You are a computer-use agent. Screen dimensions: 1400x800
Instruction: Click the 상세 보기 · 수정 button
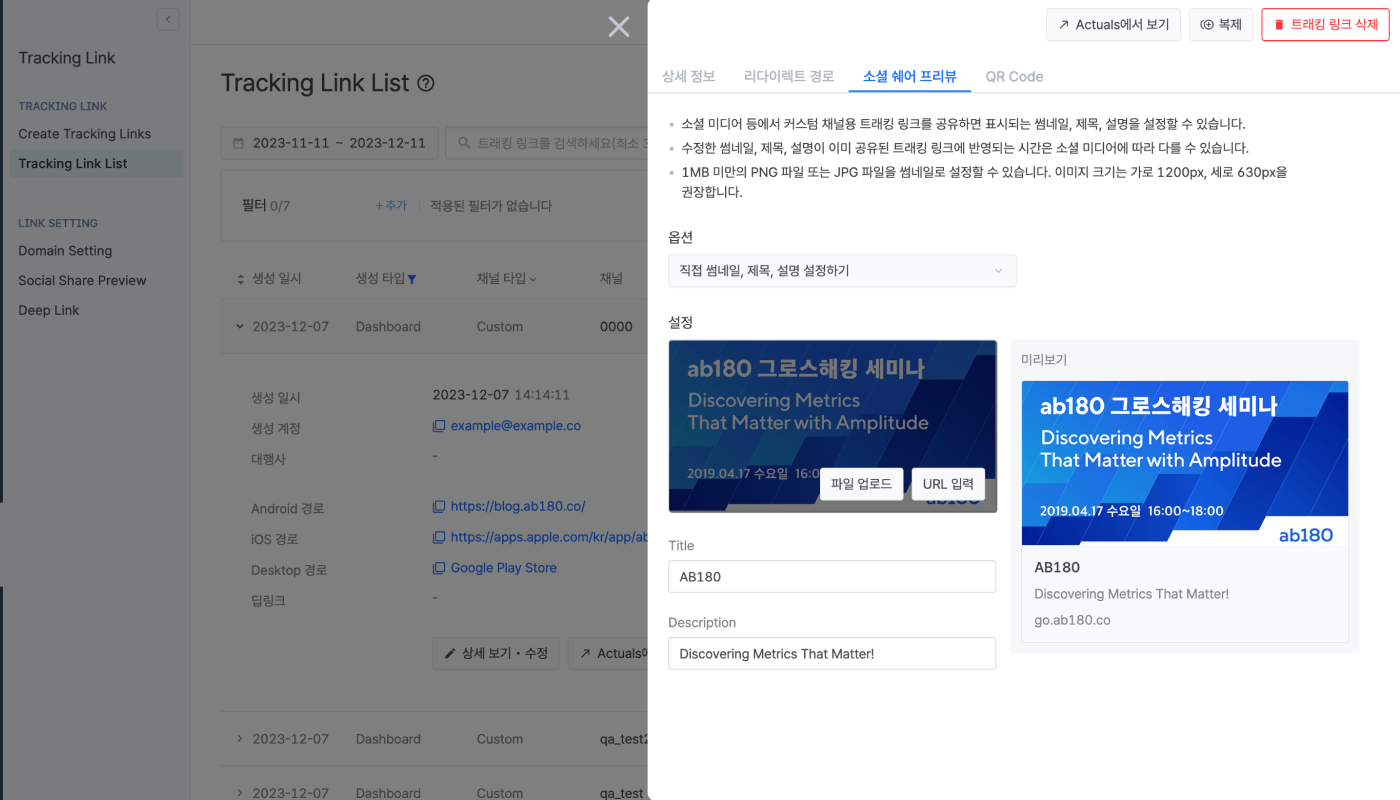click(x=495, y=653)
